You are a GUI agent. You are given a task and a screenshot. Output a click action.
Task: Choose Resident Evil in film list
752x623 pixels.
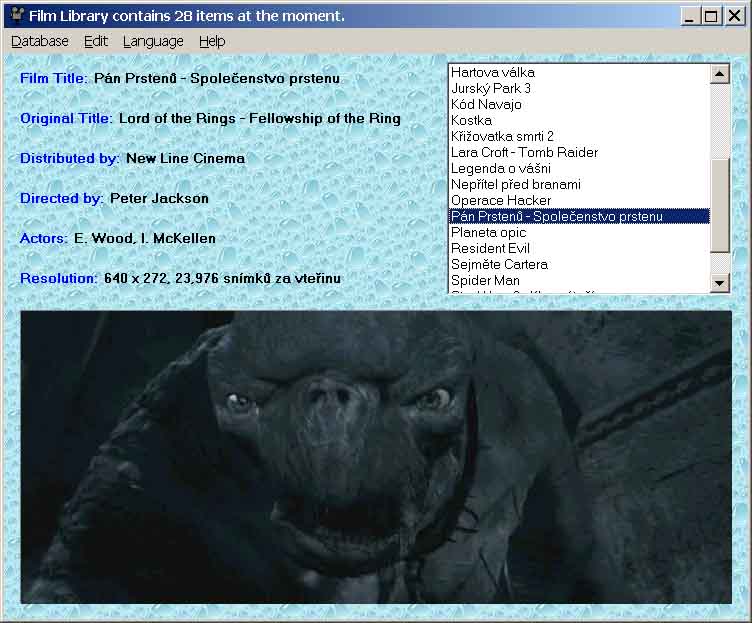pyautogui.click(x=490, y=248)
